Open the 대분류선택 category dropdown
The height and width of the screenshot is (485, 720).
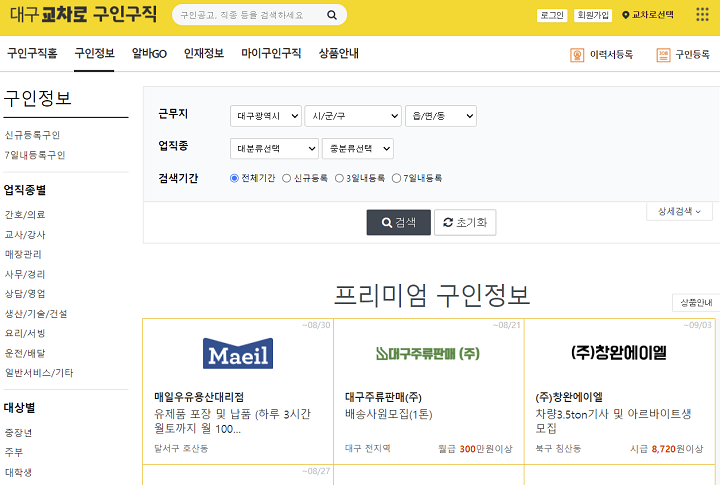[x=274, y=149]
